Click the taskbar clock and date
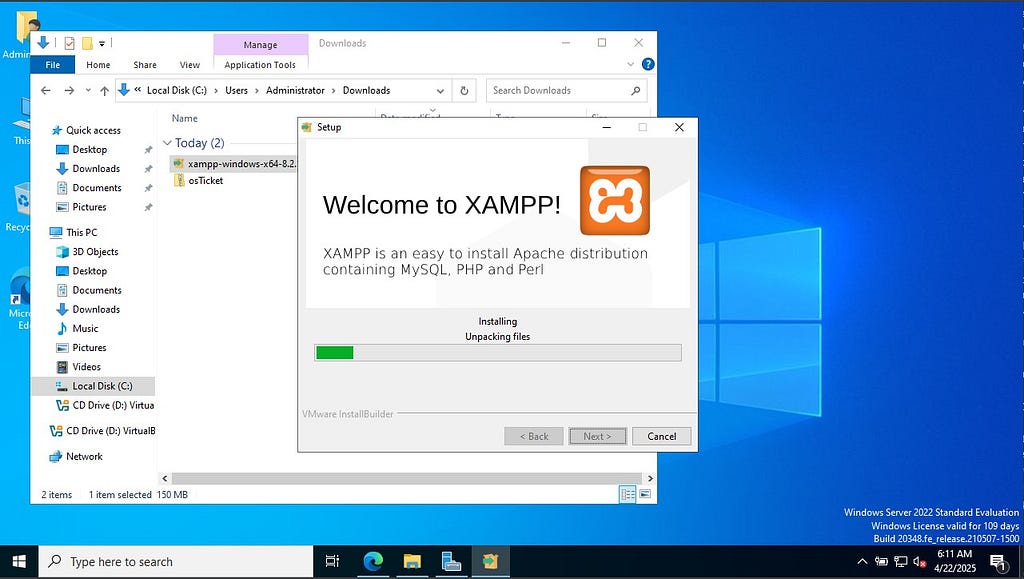The height and width of the screenshot is (579, 1024). click(x=955, y=561)
